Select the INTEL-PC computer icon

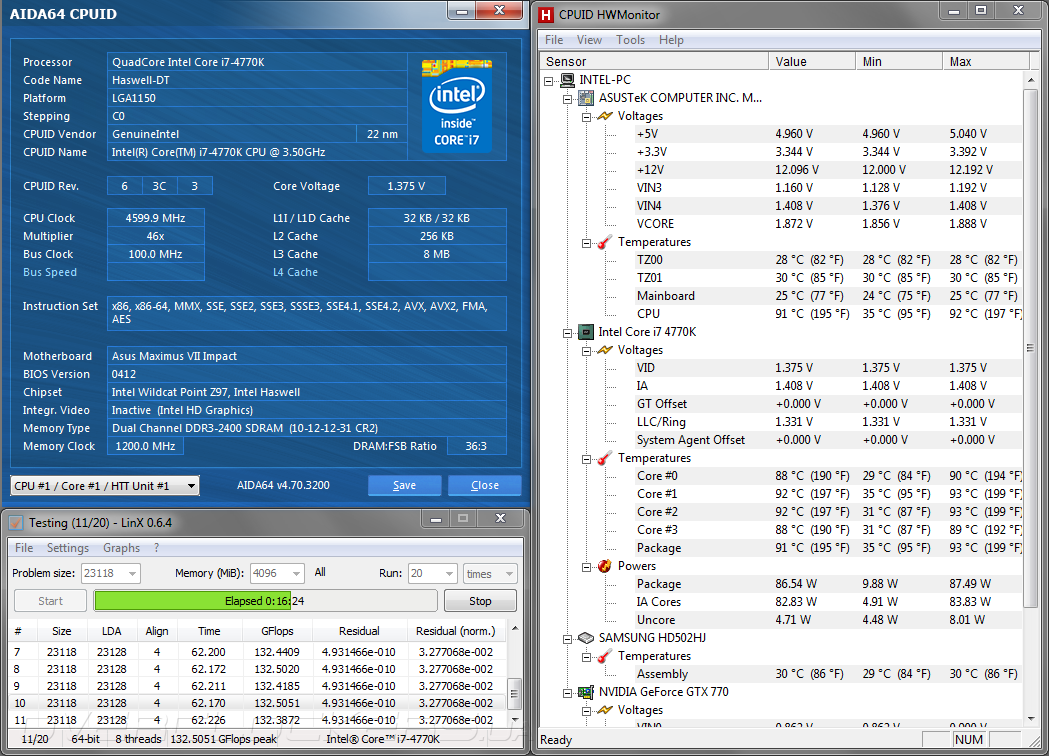567,80
